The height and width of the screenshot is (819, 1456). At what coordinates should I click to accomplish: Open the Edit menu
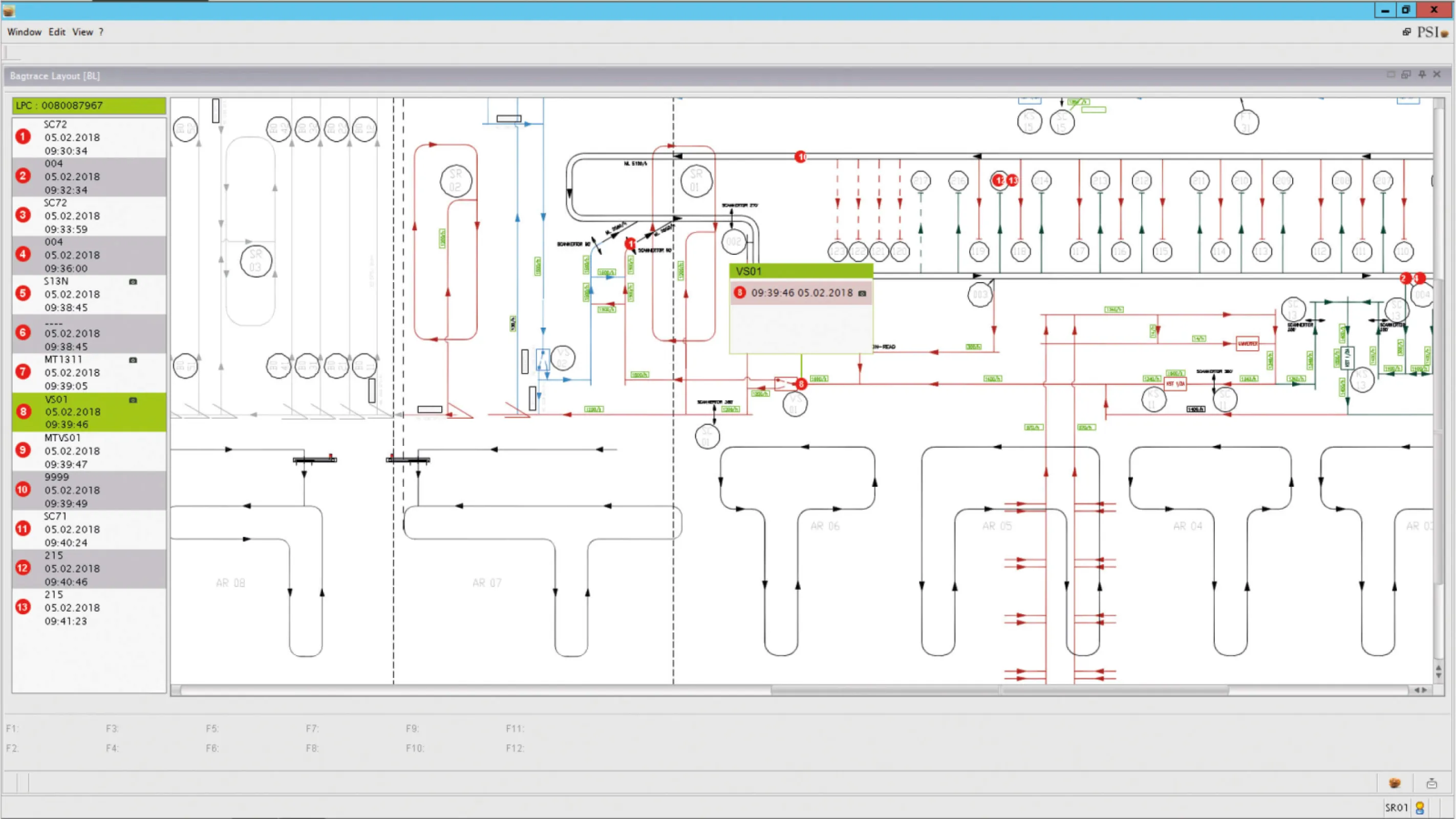pos(56,32)
